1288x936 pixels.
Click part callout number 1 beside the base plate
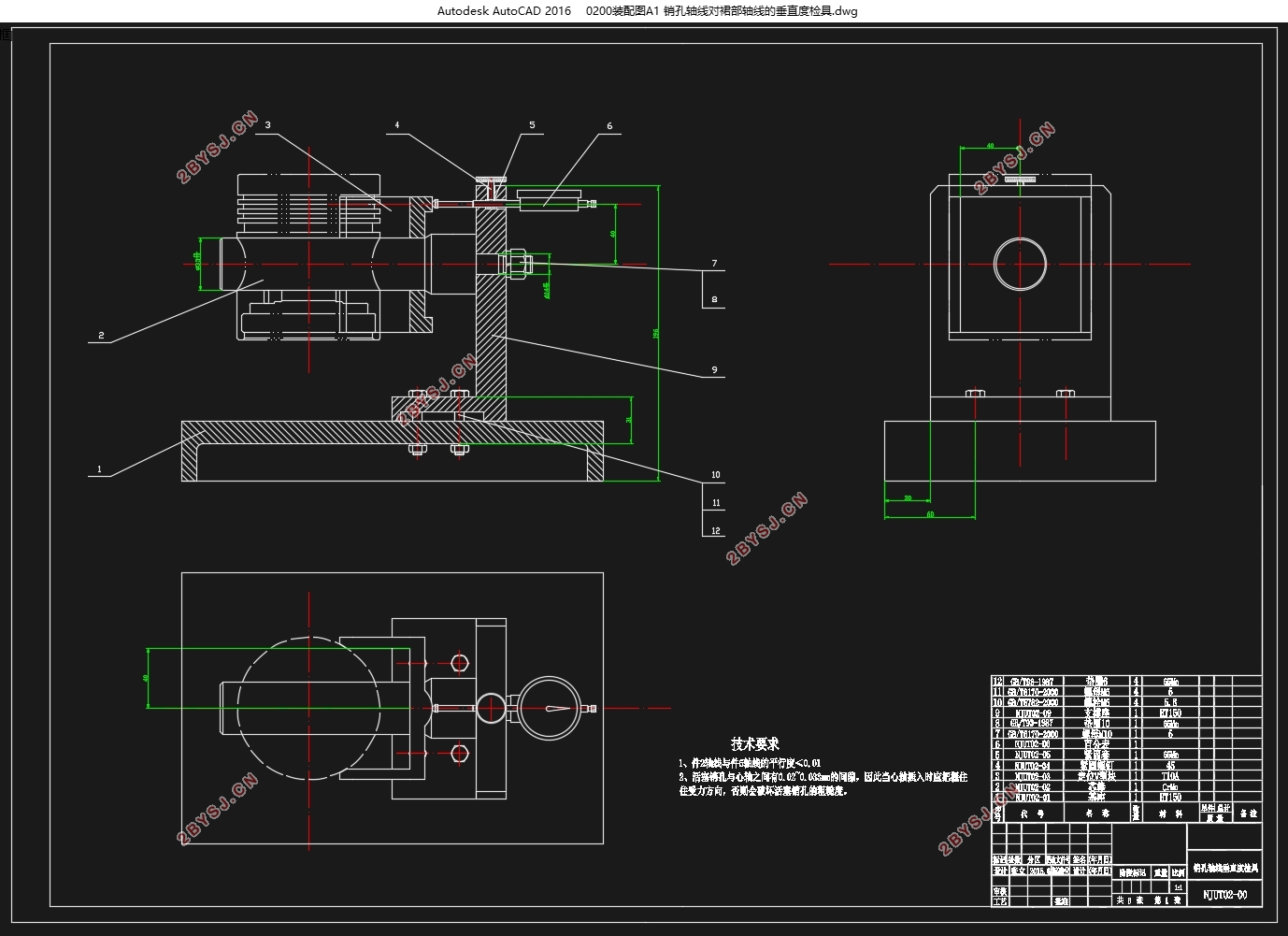click(99, 469)
